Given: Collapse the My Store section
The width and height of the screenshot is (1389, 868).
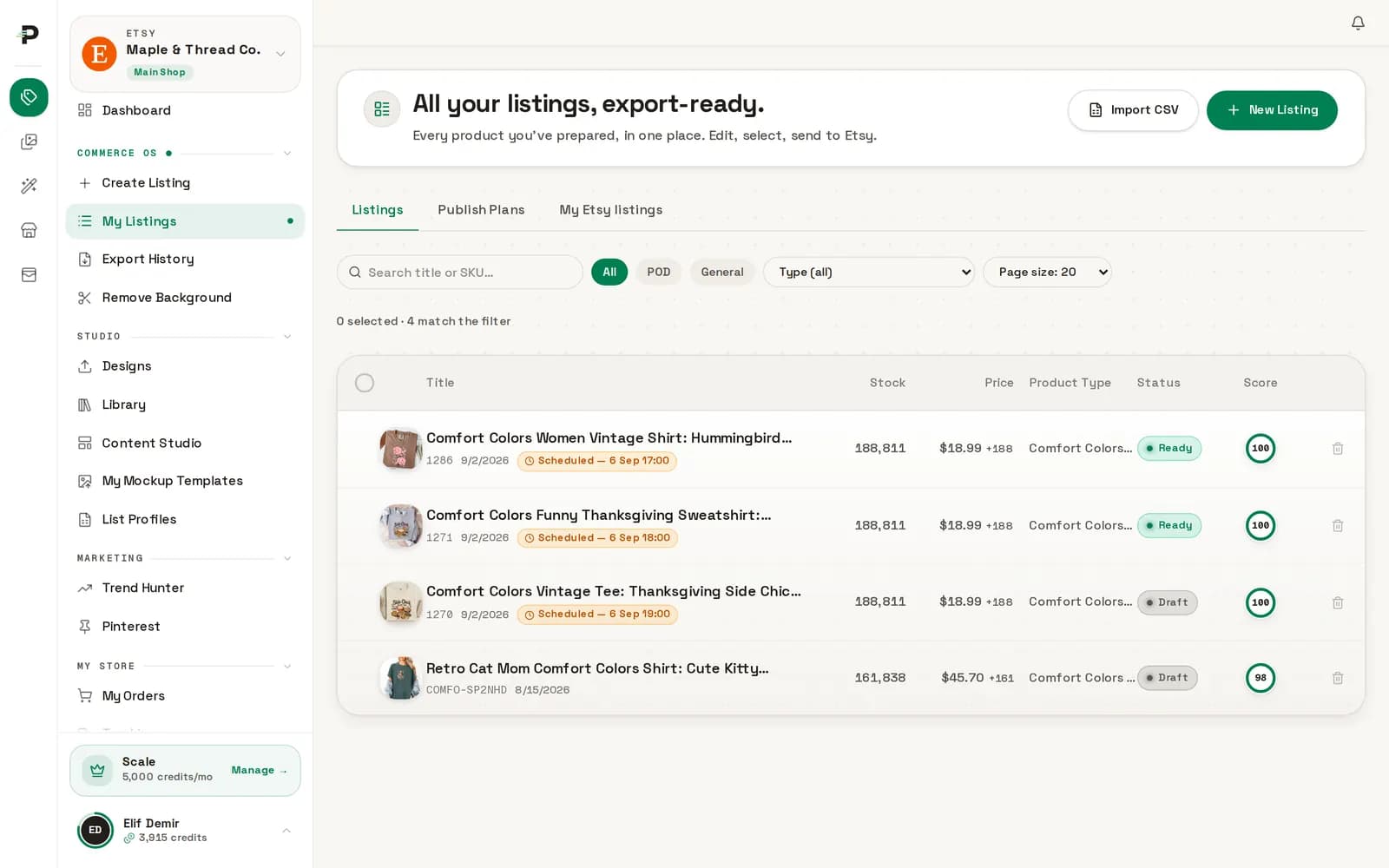Looking at the screenshot, I should click(287, 667).
